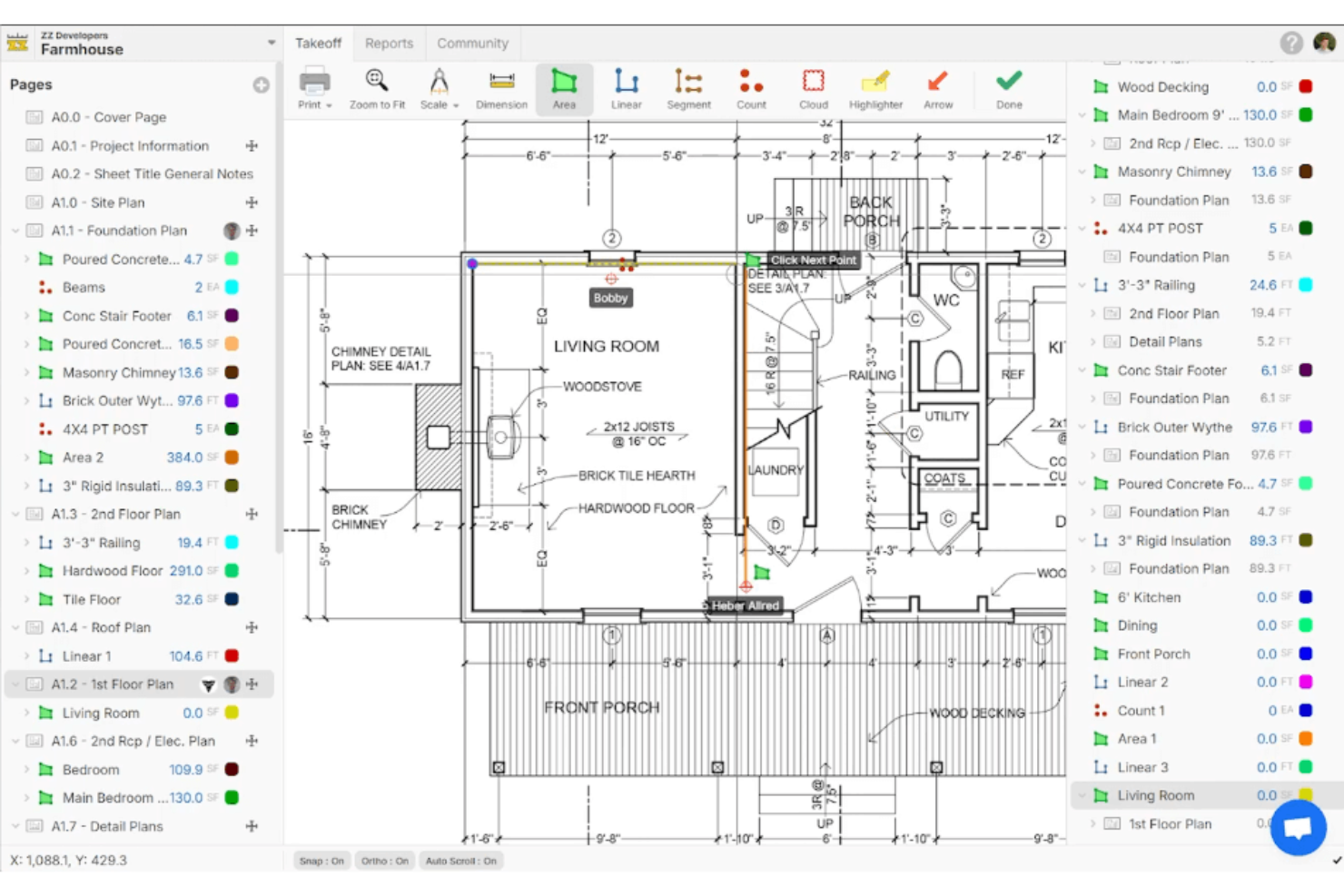This screenshot has width=1344, height=896.
Task: Click yellow swatch of Living Room in left panel
Action: click(x=232, y=713)
